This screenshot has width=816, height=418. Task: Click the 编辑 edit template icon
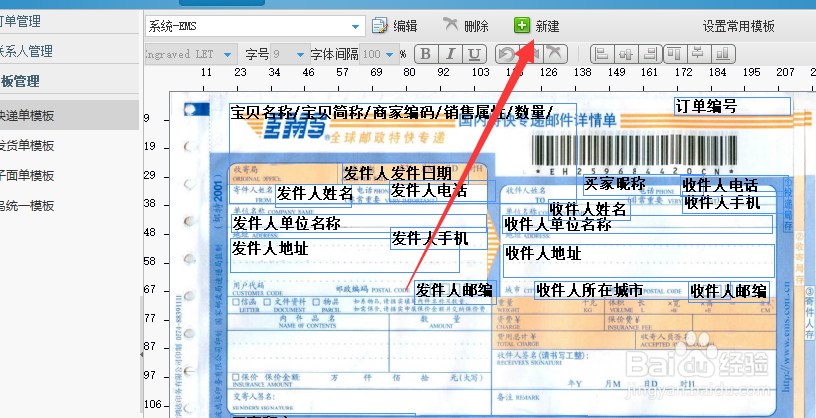tap(380, 26)
